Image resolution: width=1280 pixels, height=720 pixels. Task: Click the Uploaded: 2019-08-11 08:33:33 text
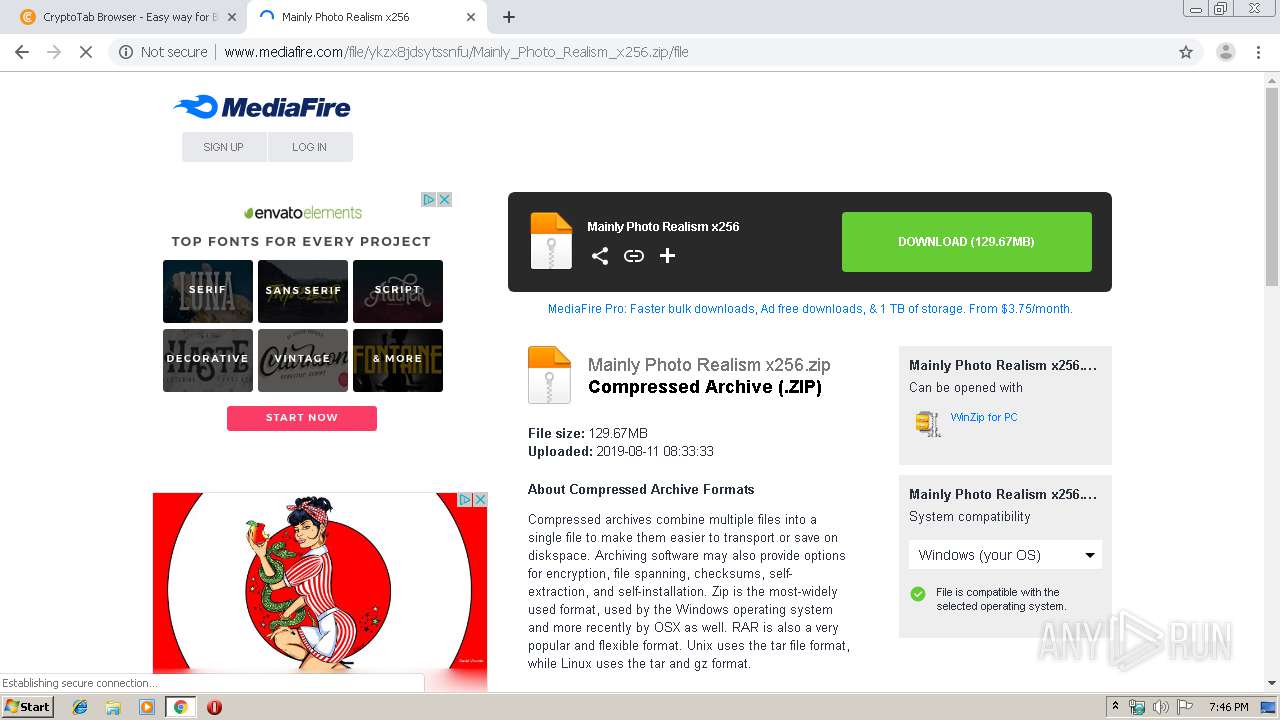[x=621, y=452]
